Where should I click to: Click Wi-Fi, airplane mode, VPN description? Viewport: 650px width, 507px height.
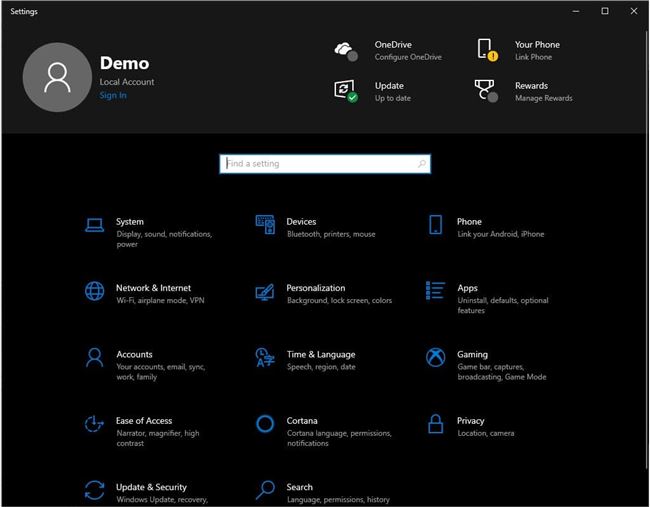click(x=160, y=301)
